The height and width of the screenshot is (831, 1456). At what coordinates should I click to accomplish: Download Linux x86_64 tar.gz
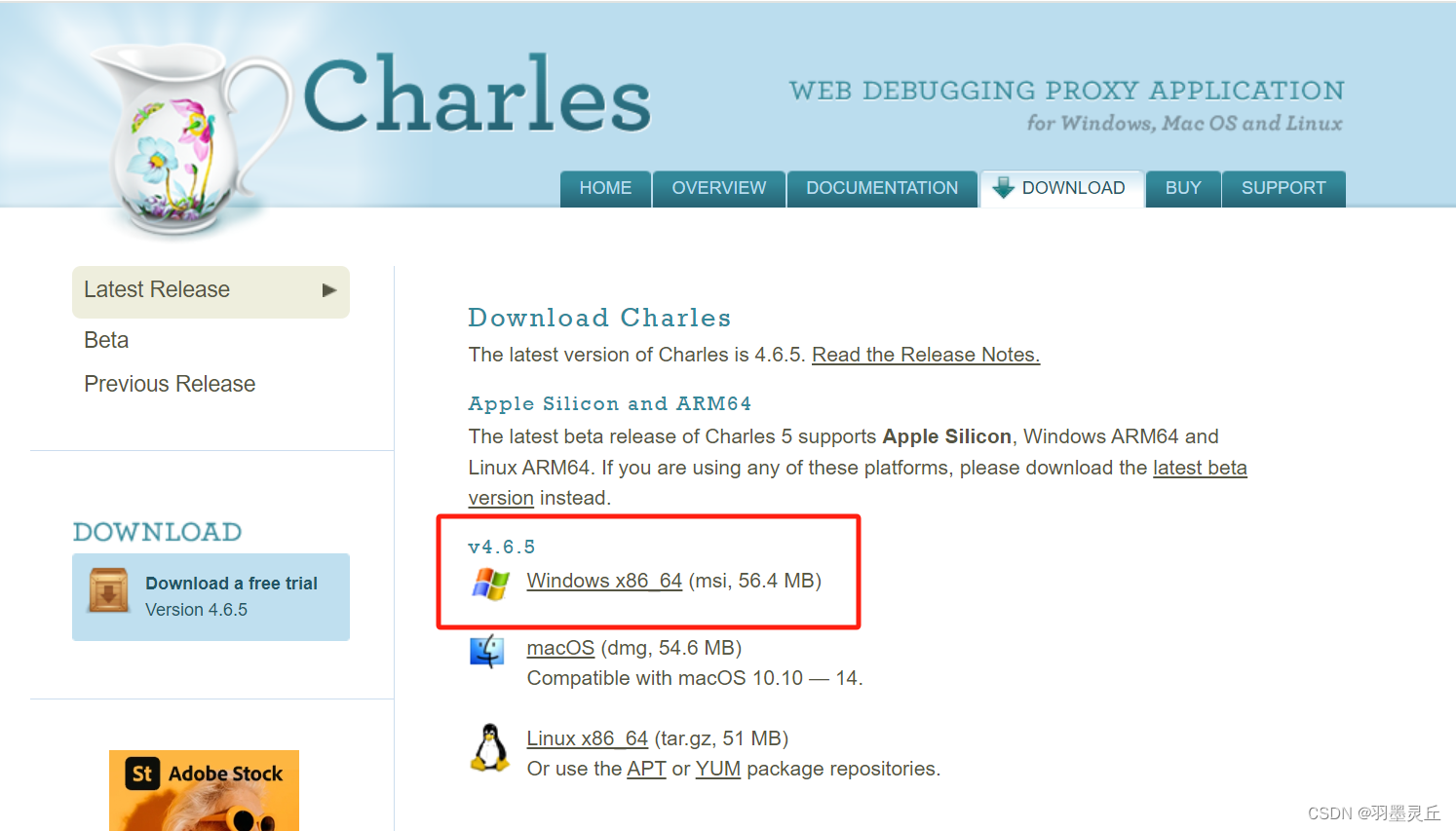pyautogui.click(x=588, y=738)
